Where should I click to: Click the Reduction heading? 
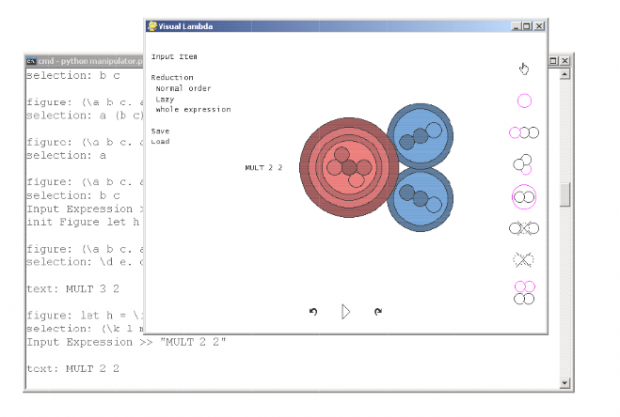tap(172, 77)
